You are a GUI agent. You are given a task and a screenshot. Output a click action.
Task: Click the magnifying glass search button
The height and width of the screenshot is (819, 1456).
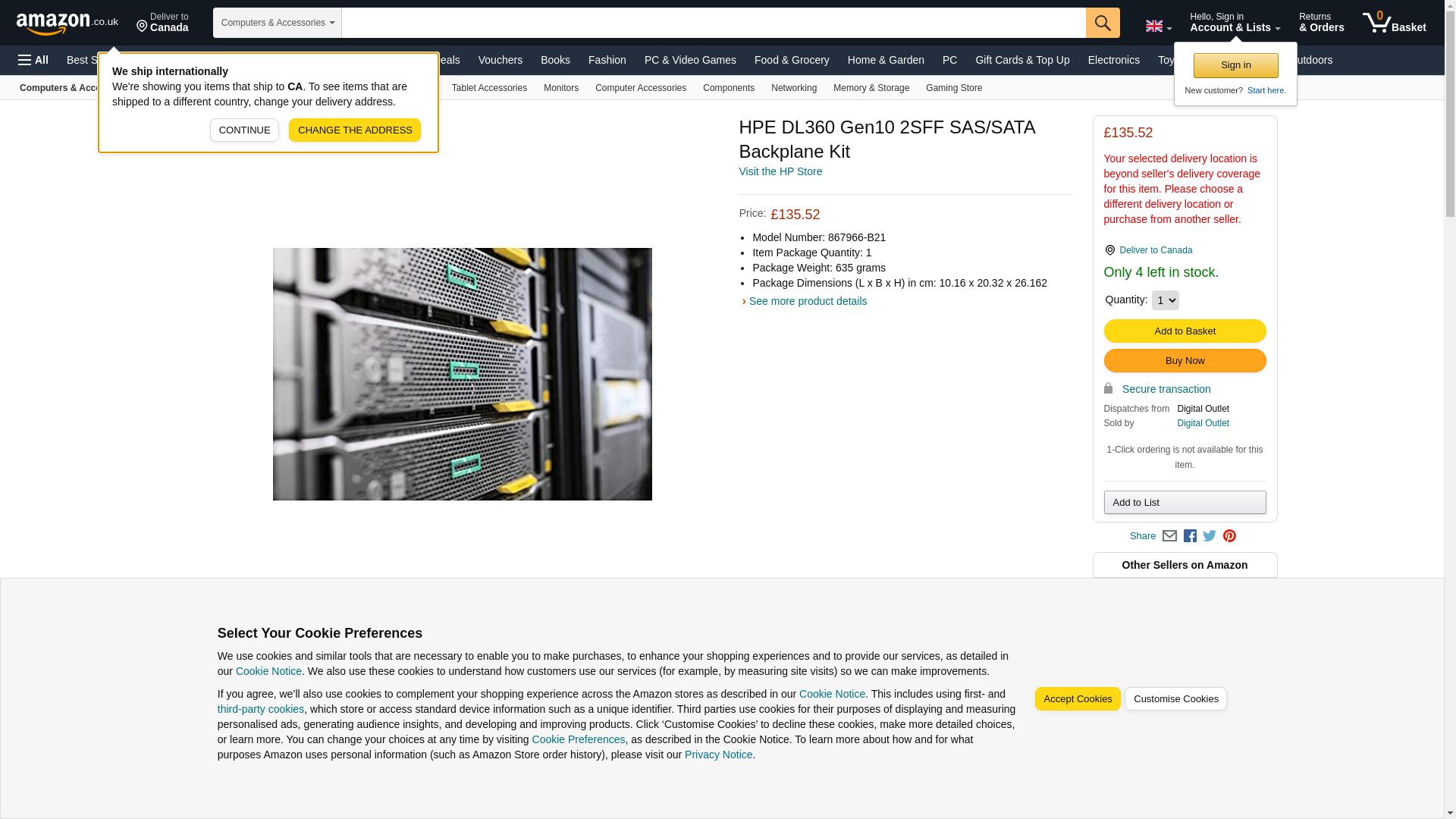tap(1102, 23)
